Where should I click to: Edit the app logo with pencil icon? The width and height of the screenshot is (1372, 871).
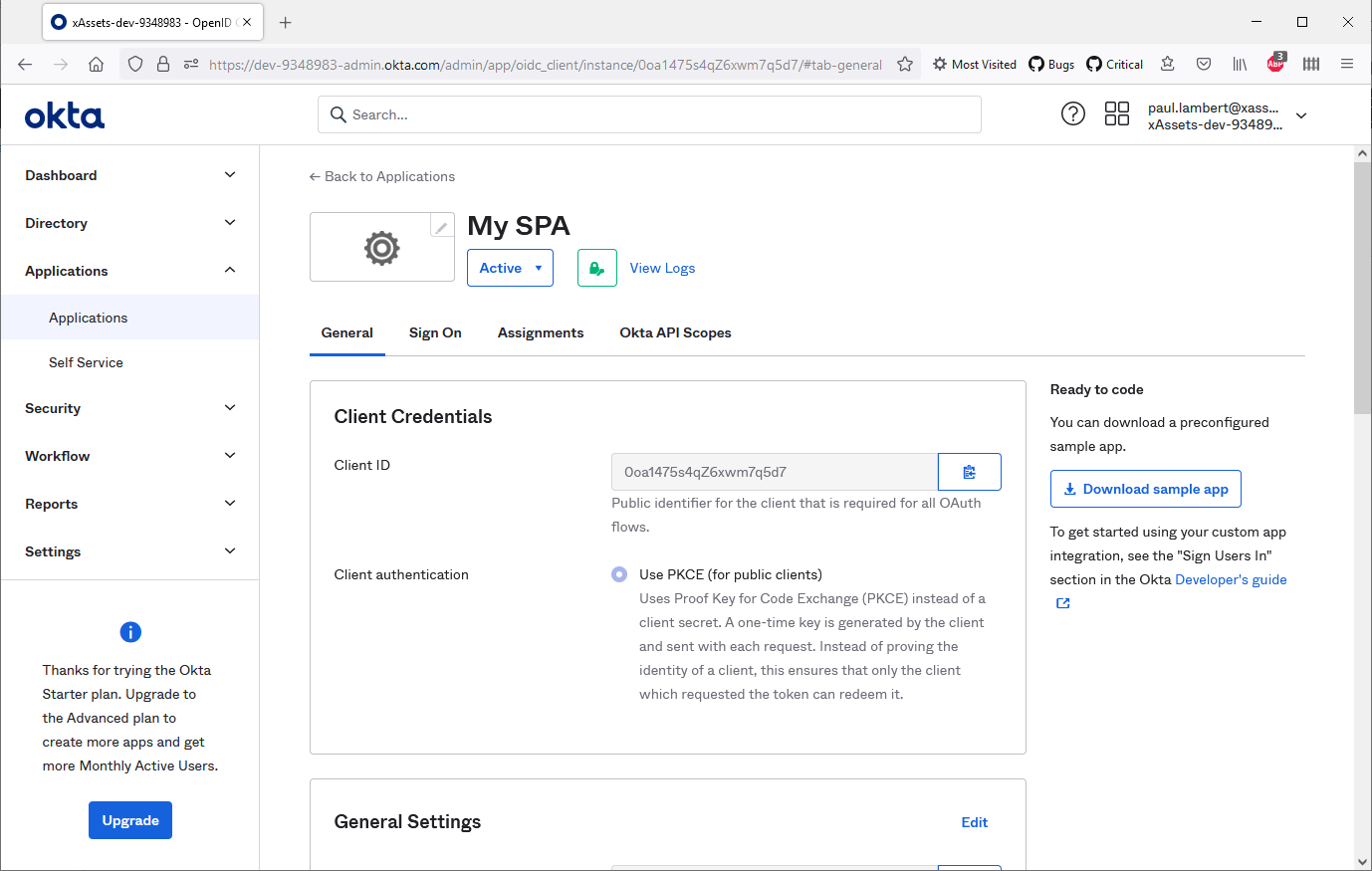tap(441, 227)
